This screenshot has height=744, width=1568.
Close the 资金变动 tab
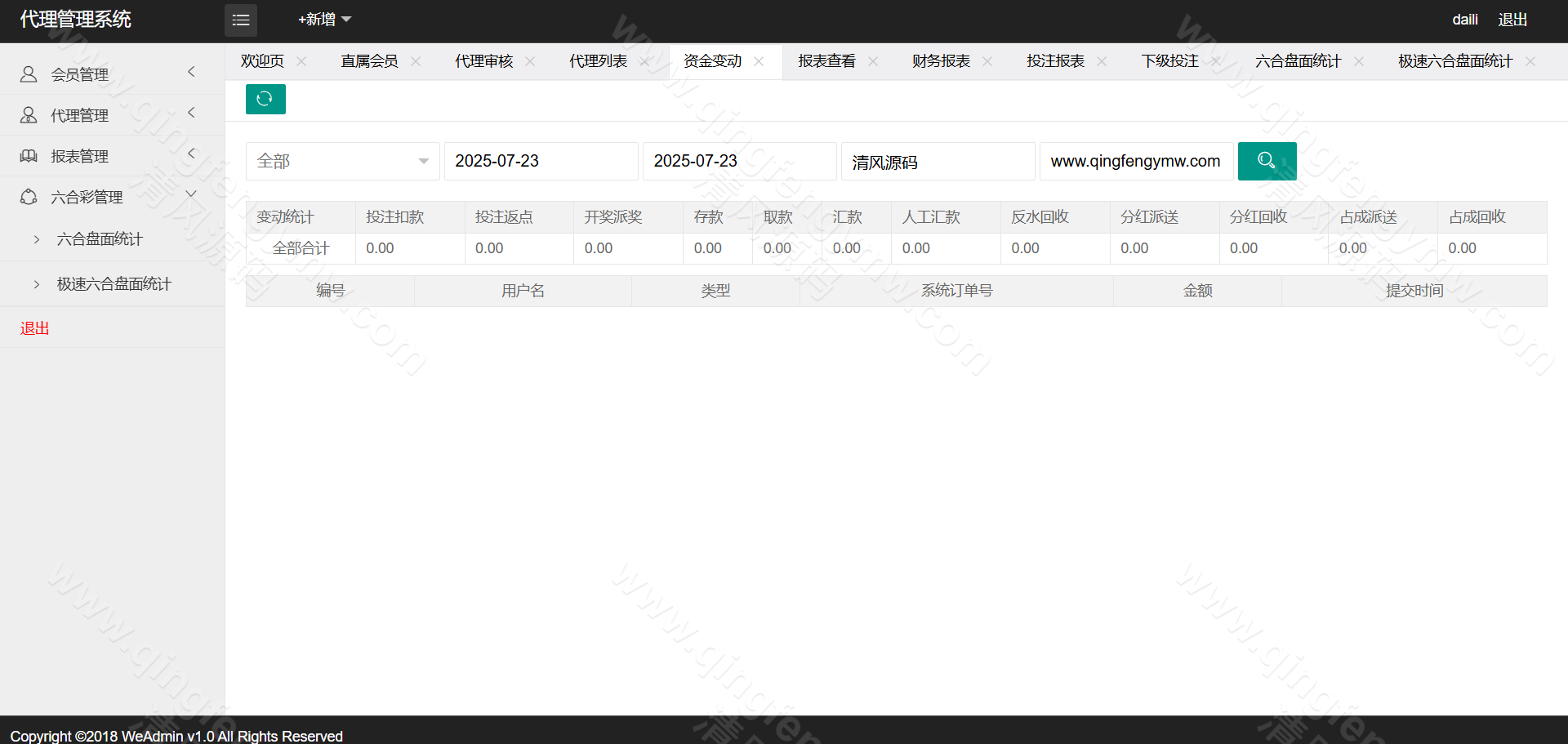pos(759,61)
